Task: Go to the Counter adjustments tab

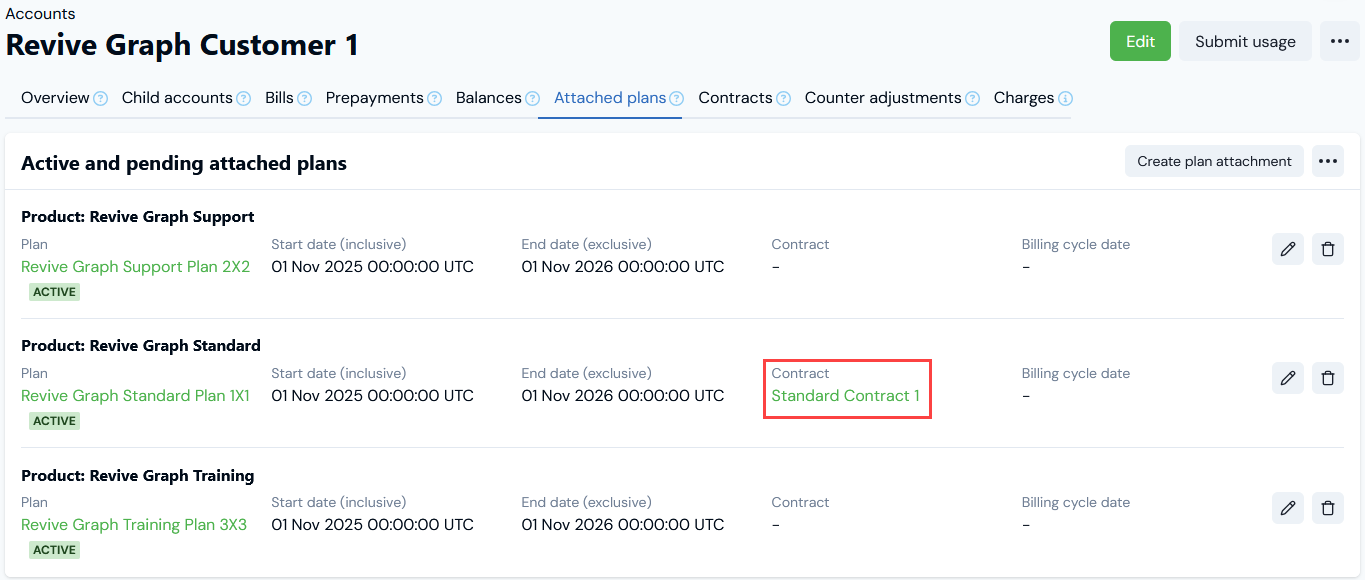Action: (x=883, y=98)
